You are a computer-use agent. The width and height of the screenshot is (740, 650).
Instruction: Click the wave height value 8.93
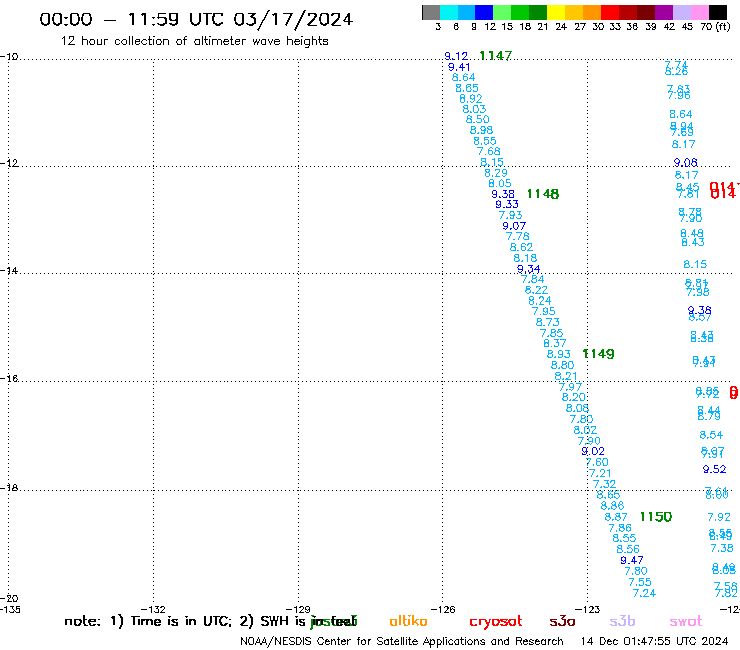click(x=559, y=354)
